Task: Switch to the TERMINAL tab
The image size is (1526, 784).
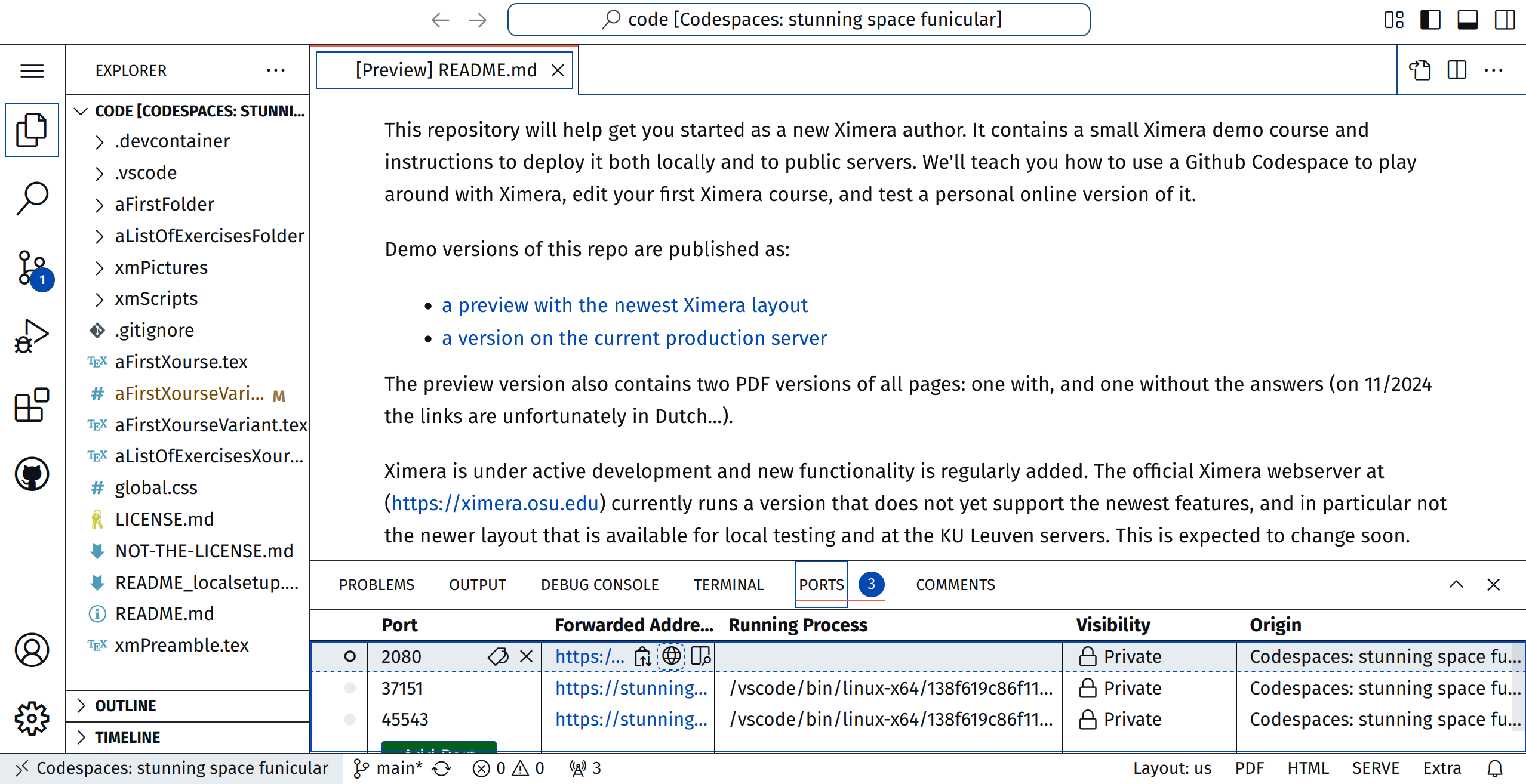Action: click(728, 585)
